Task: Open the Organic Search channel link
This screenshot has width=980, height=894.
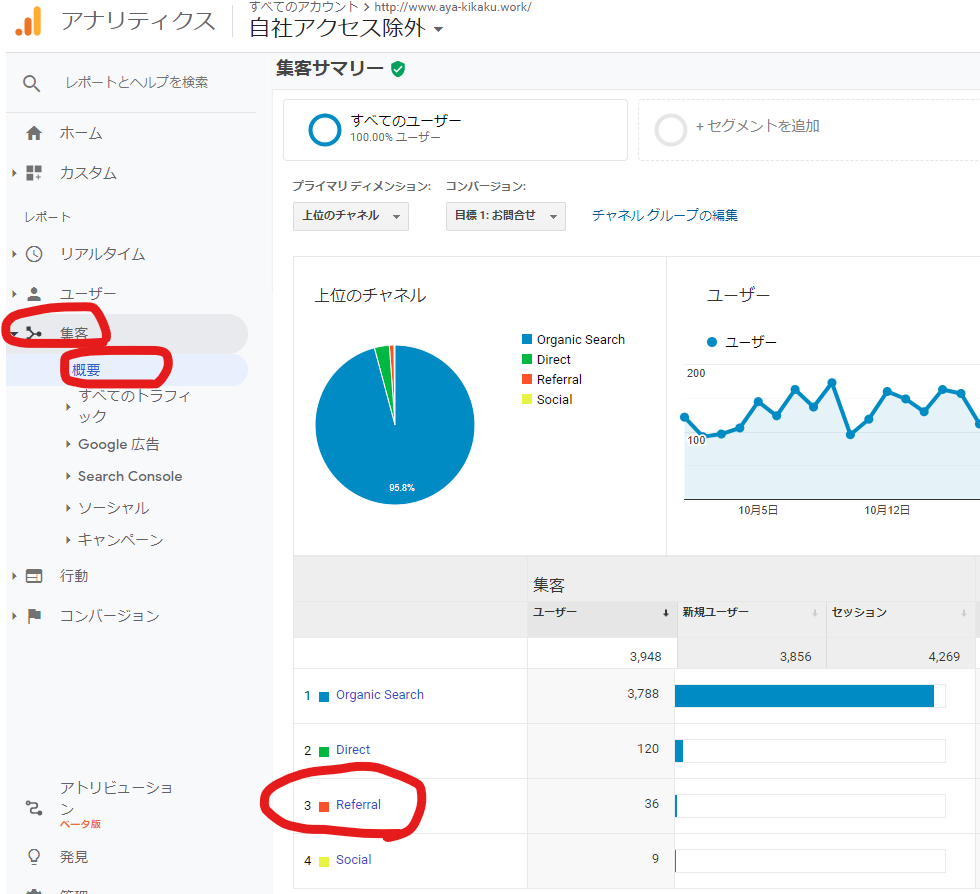Action: coord(379,695)
